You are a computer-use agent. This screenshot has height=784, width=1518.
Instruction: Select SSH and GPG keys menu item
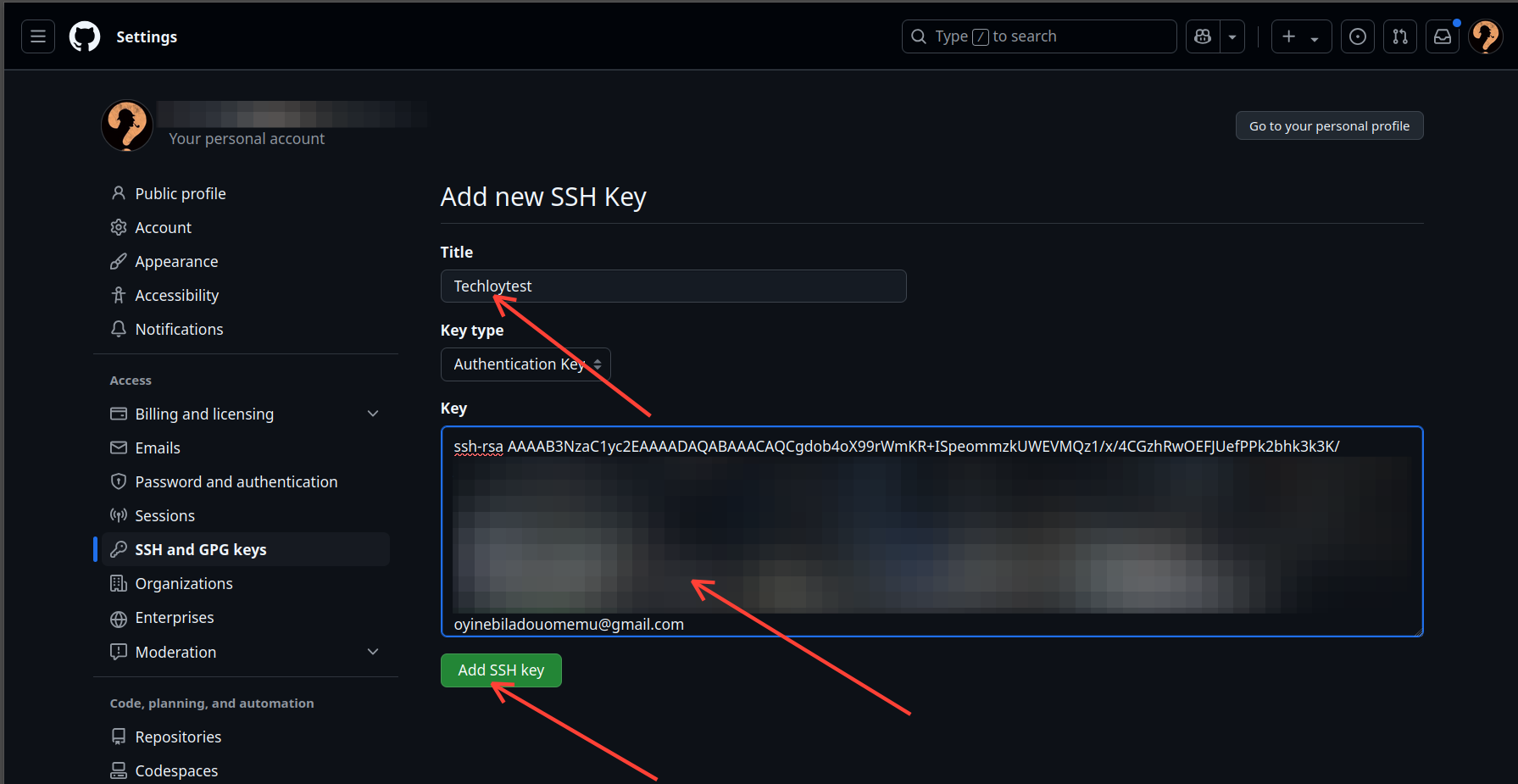click(201, 549)
